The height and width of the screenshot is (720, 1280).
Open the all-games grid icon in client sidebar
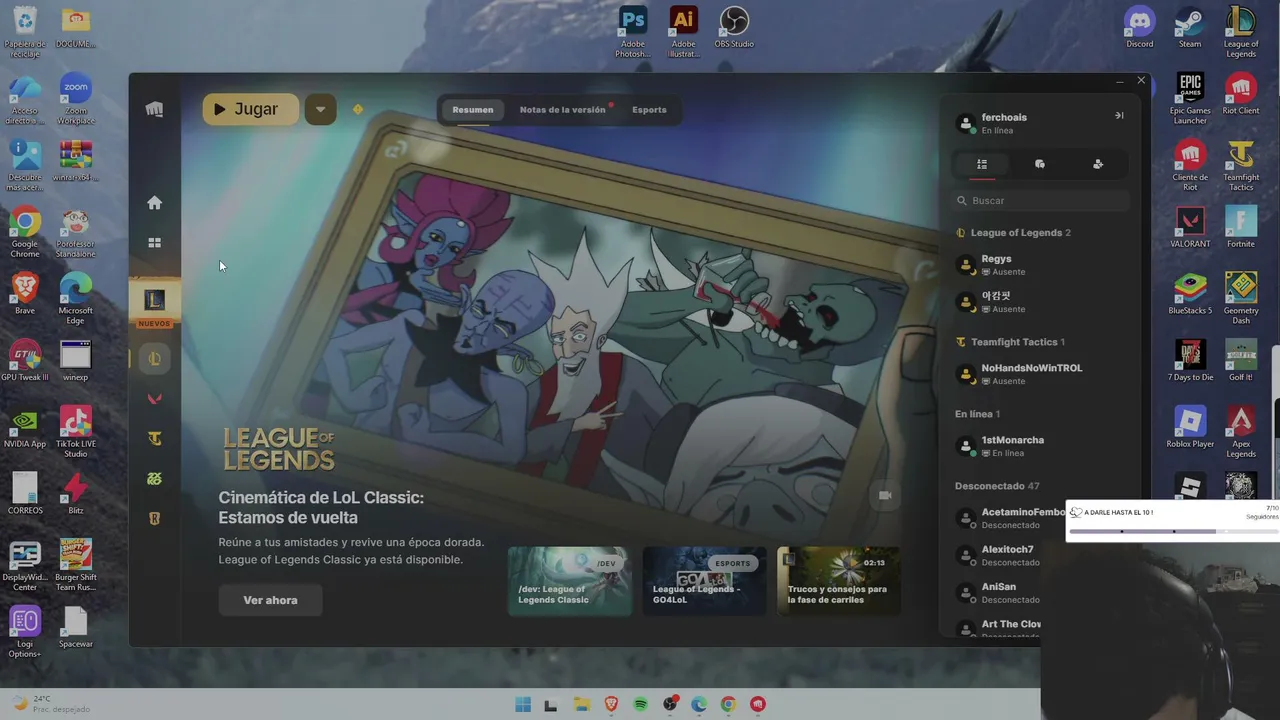point(154,242)
